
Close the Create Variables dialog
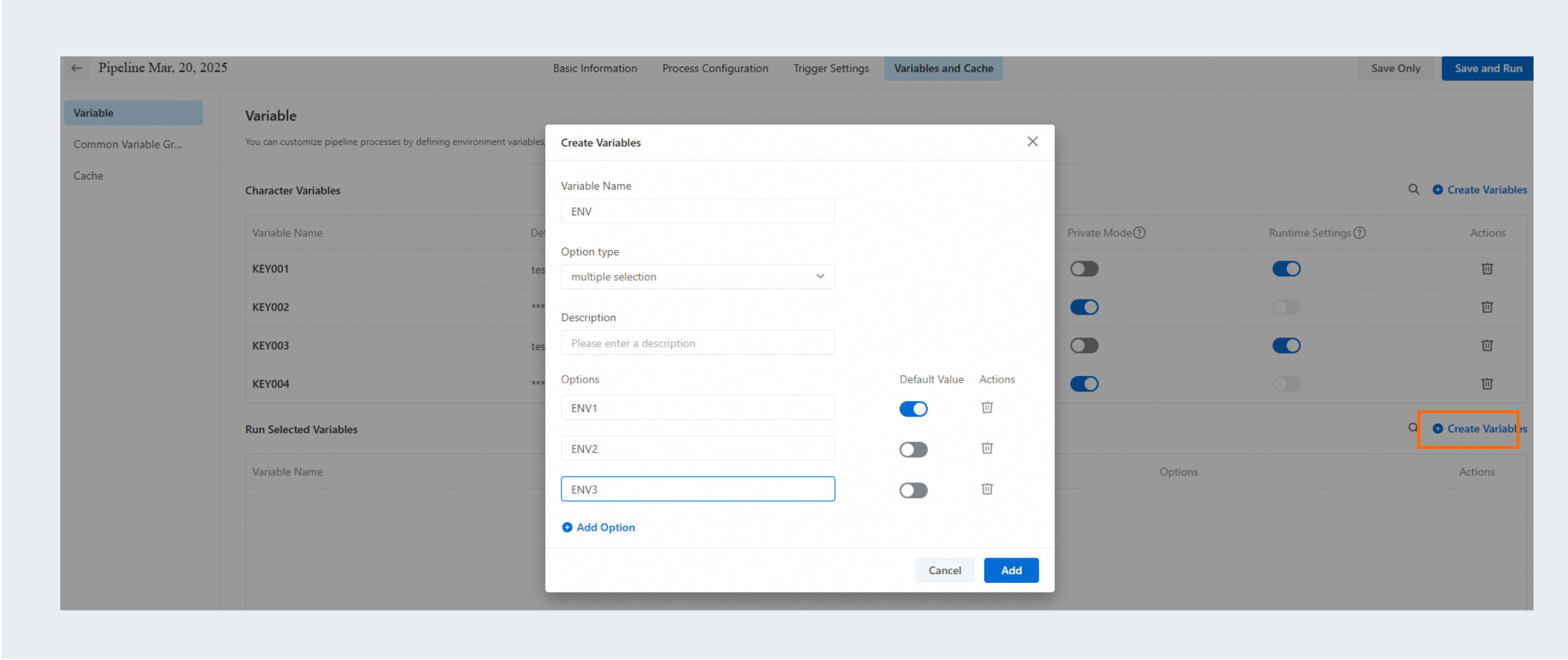click(x=1032, y=142)
